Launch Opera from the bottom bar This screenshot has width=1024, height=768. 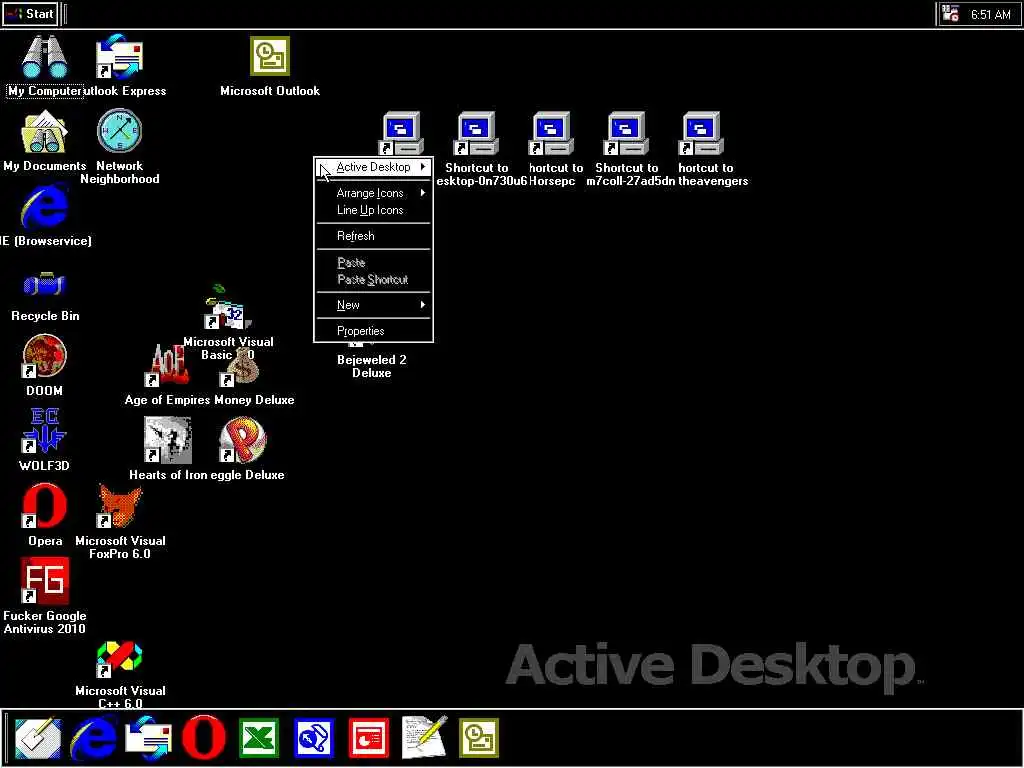tap(204, 738)
